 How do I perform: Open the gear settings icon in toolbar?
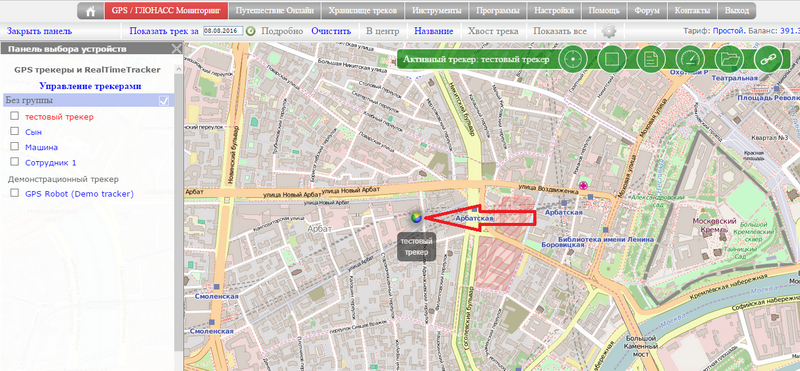click(x=609, y=31)
